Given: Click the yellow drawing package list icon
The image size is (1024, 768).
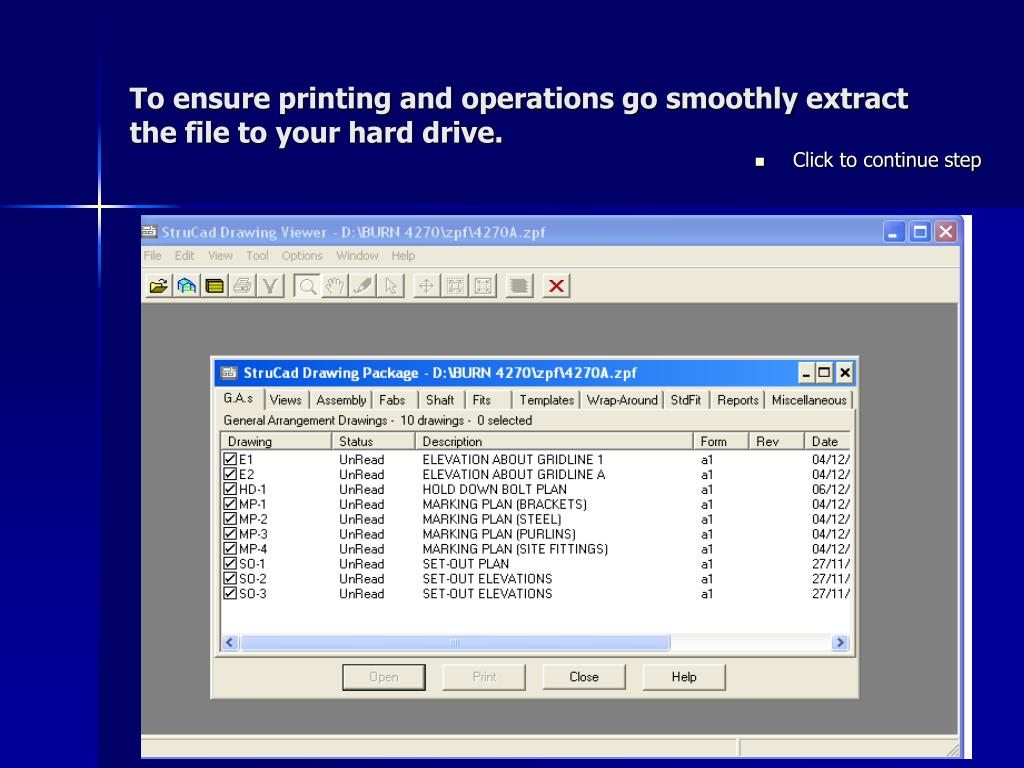Looking at the screenshot, I should pyautogui.click(x=215, y=286).
